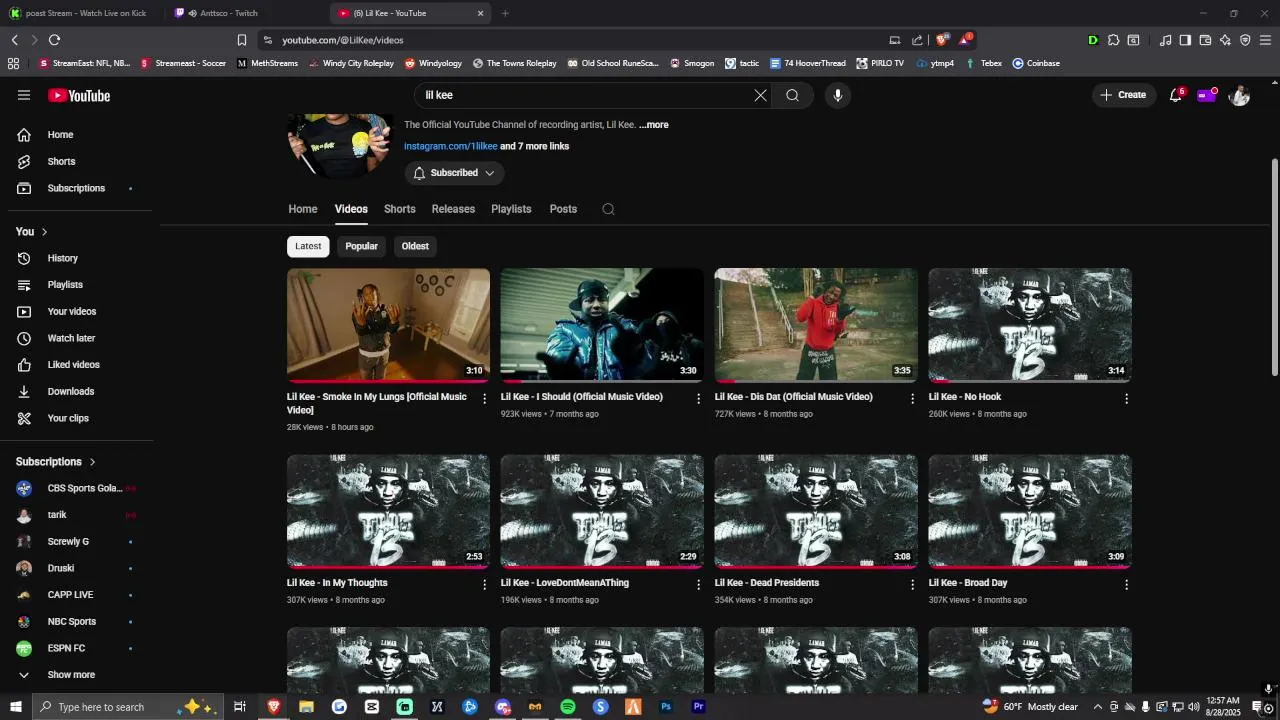Open options menu for No Hook video
Viewport: 1280px width, 720px height.
(x=1126, y=398)
